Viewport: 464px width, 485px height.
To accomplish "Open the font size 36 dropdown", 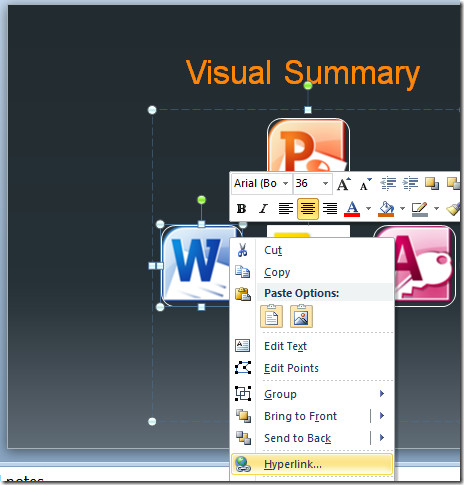I will pos(325,183).
